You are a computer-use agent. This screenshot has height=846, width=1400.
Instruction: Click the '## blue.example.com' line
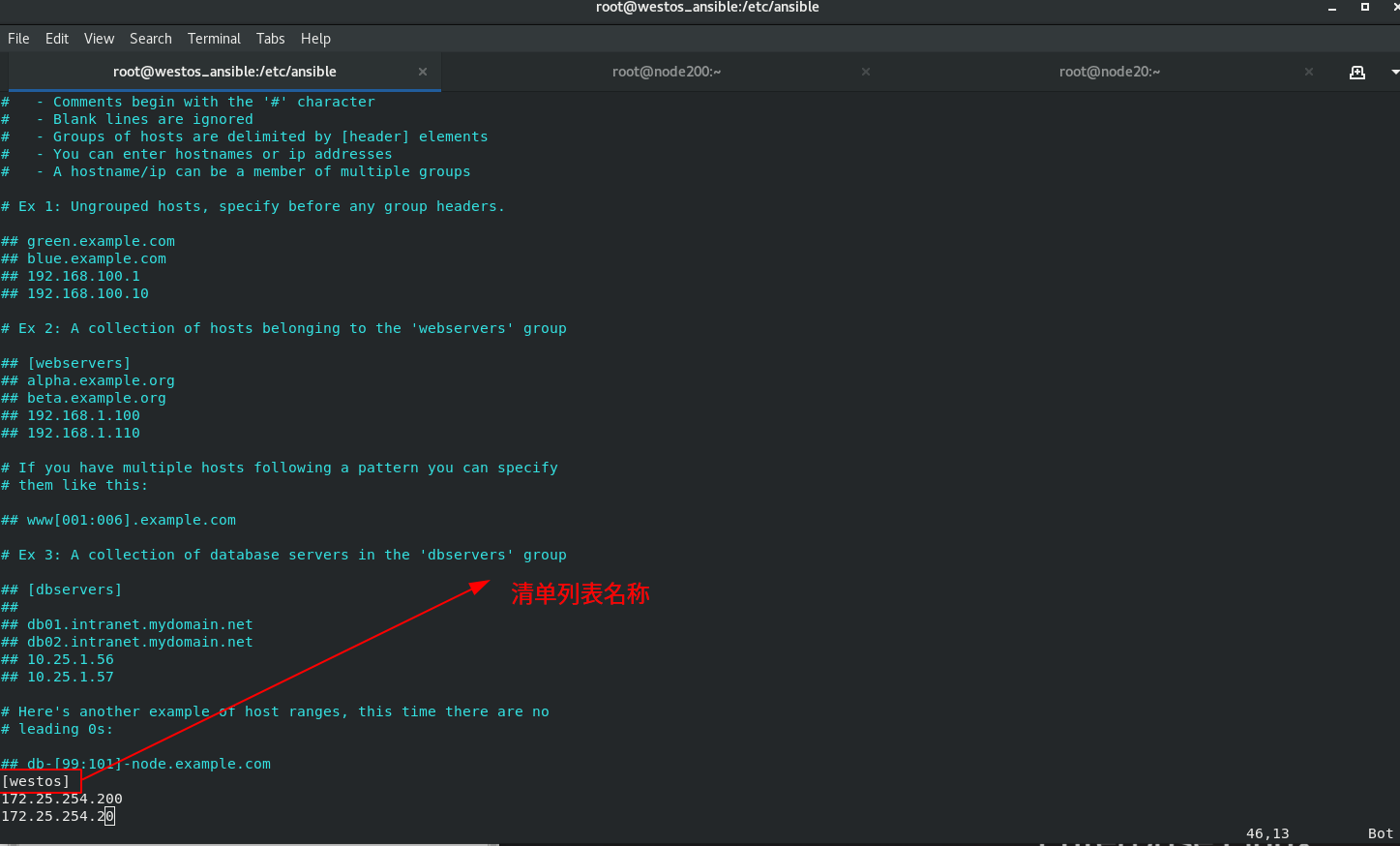point(84,258)
